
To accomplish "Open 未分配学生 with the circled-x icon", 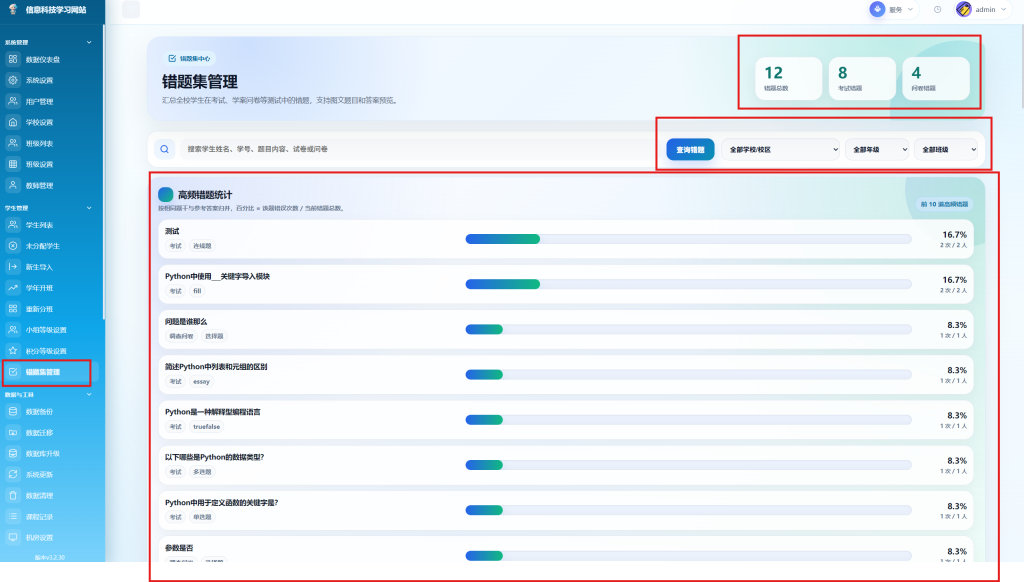I will 13,246.
